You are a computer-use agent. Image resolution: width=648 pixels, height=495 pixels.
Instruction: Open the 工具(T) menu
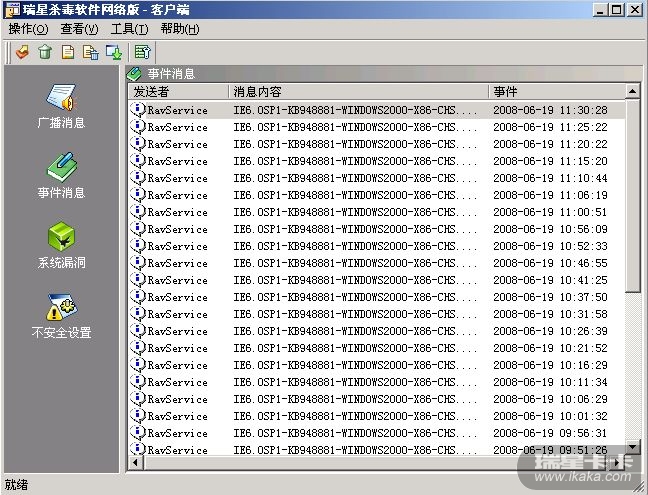pos(129,29)
